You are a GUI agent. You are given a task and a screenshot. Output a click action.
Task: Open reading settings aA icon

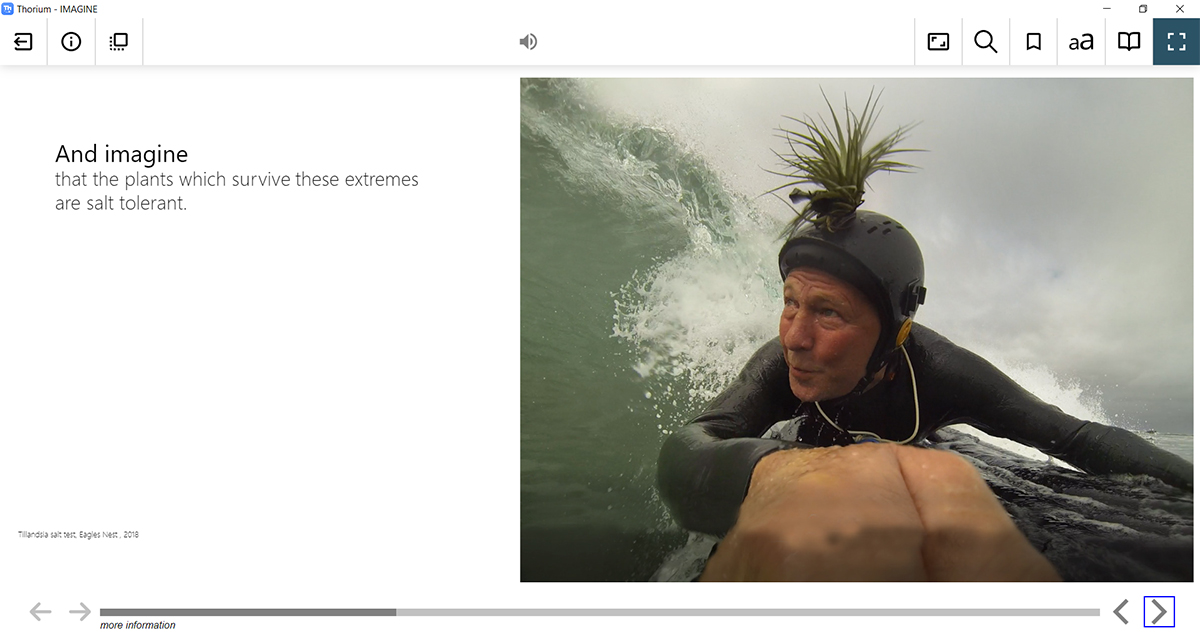click(x=1081, y=42)
